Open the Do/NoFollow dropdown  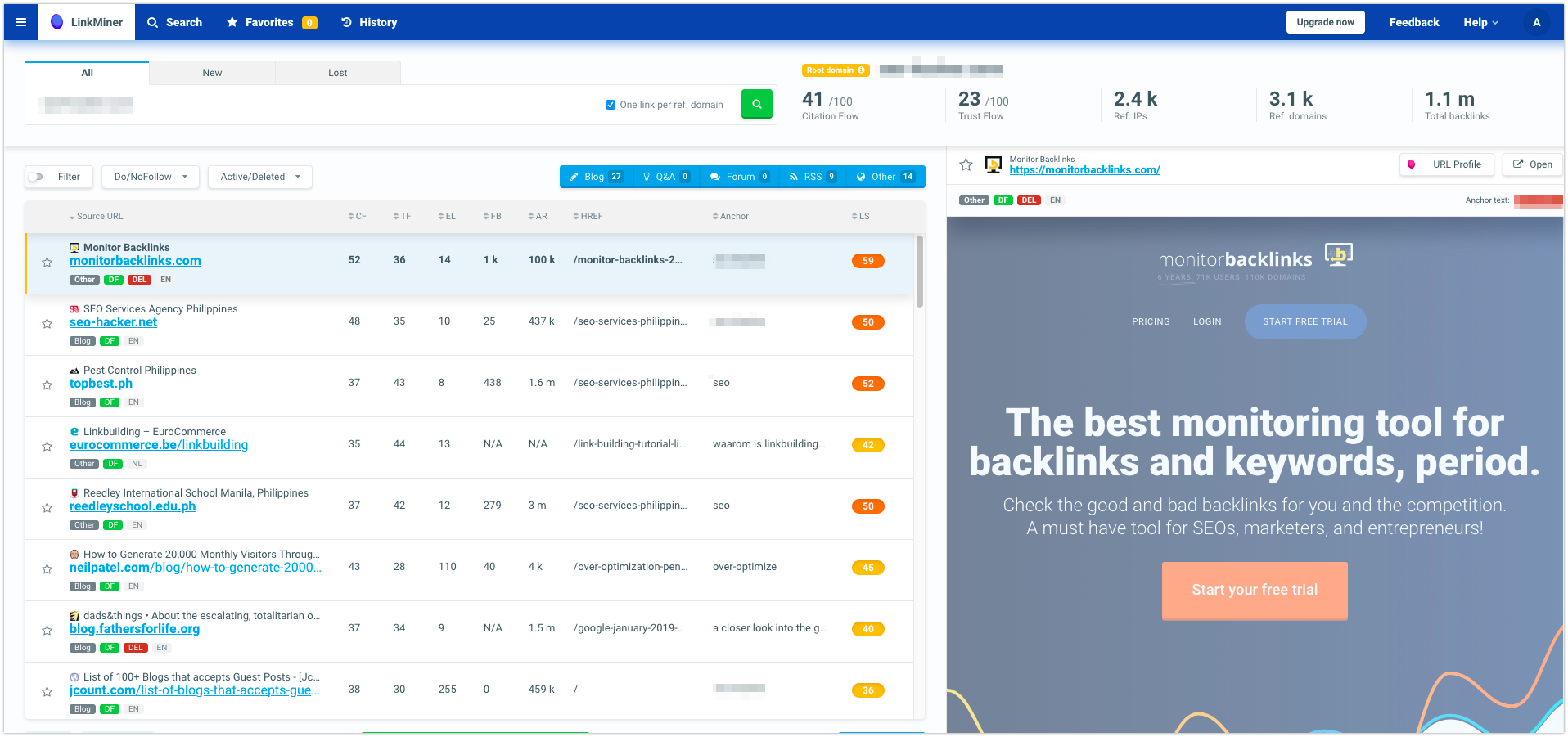(150, 176)
